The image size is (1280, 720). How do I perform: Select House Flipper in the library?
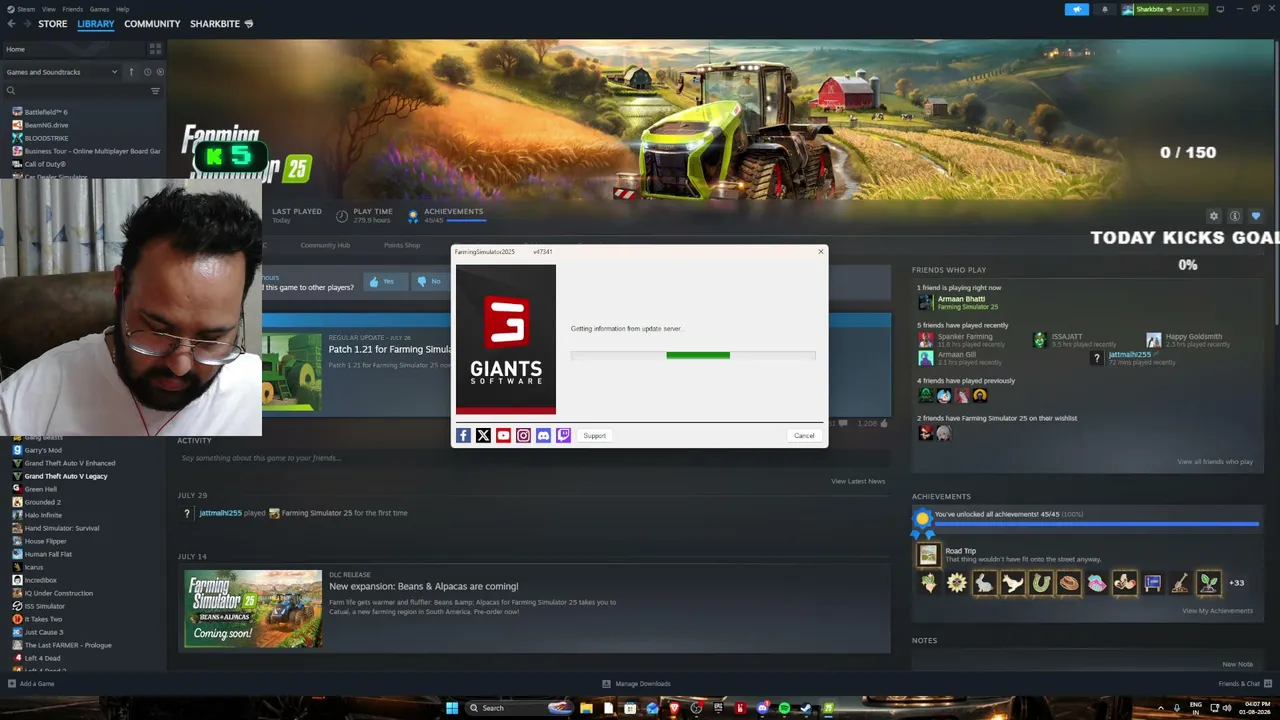(x=45, y=541)
